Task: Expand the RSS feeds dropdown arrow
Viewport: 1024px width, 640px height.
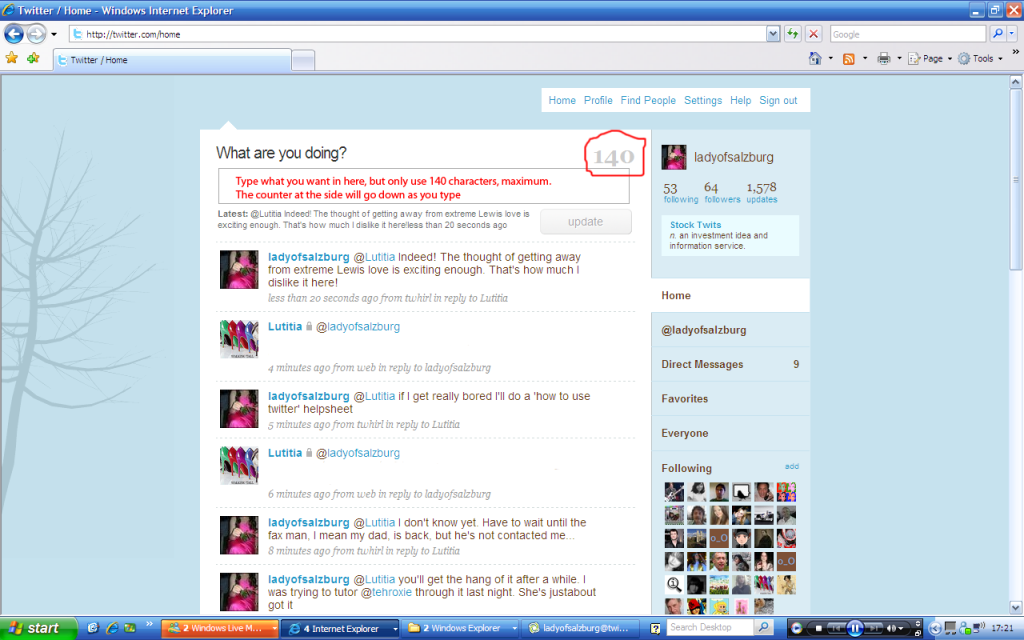Action: [865, 58]
